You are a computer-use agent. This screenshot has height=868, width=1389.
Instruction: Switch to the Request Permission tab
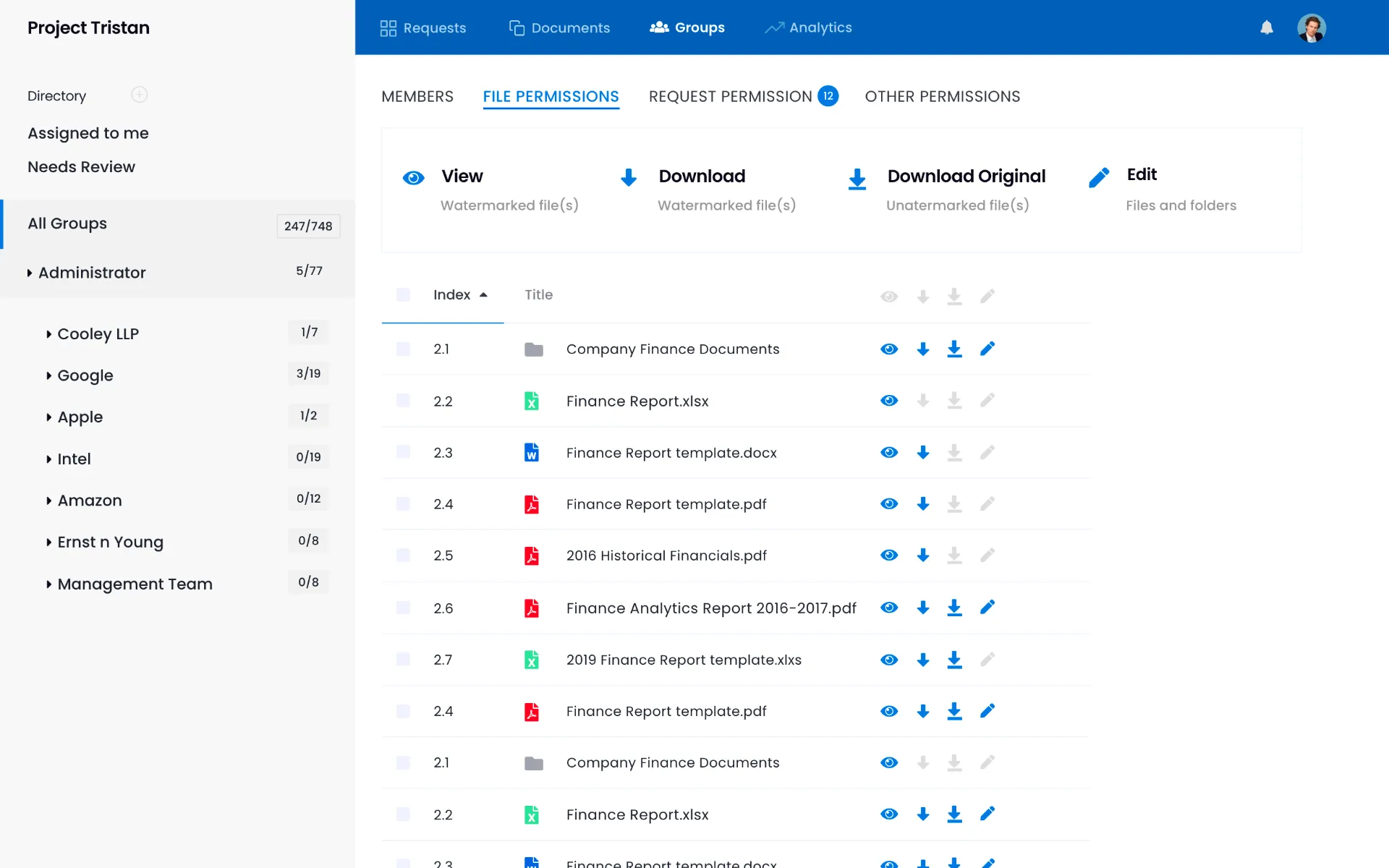[x=730, y=96]
